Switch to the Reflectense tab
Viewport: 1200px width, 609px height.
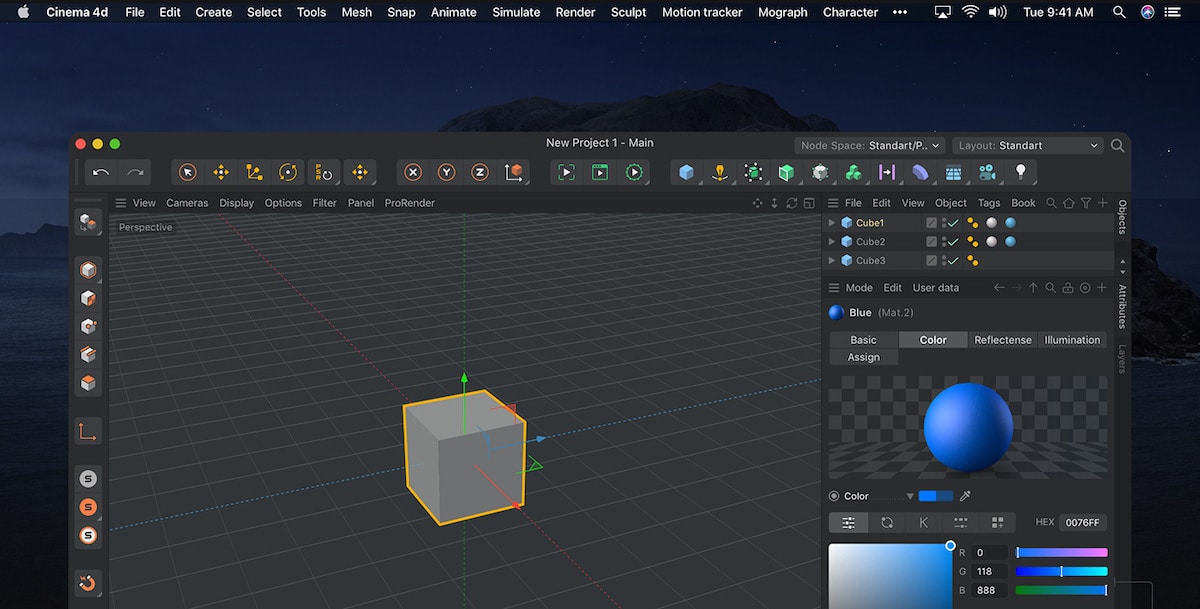[x=1003, y=339]
